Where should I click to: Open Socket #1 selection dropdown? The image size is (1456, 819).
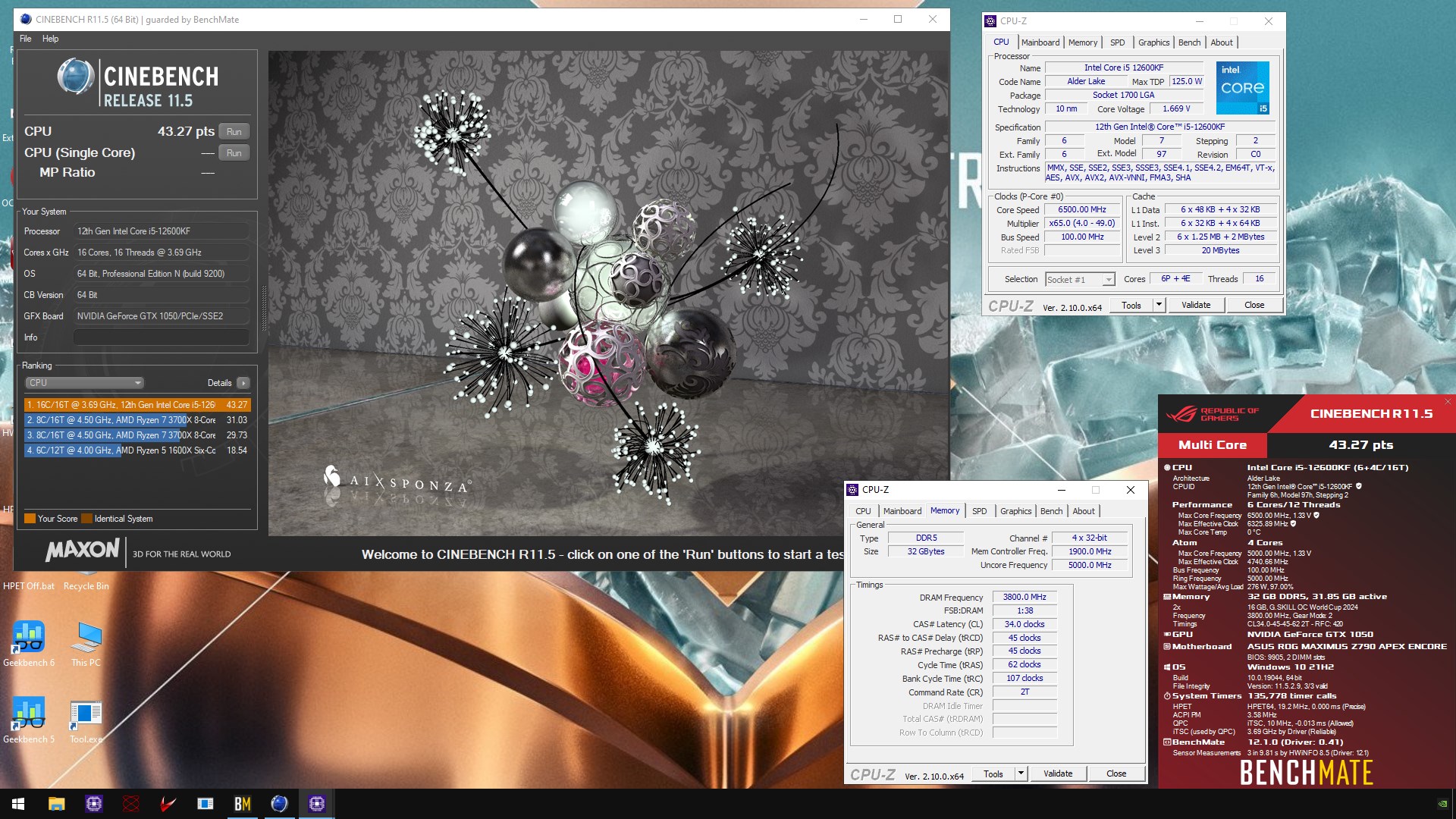pos(1080,280)
